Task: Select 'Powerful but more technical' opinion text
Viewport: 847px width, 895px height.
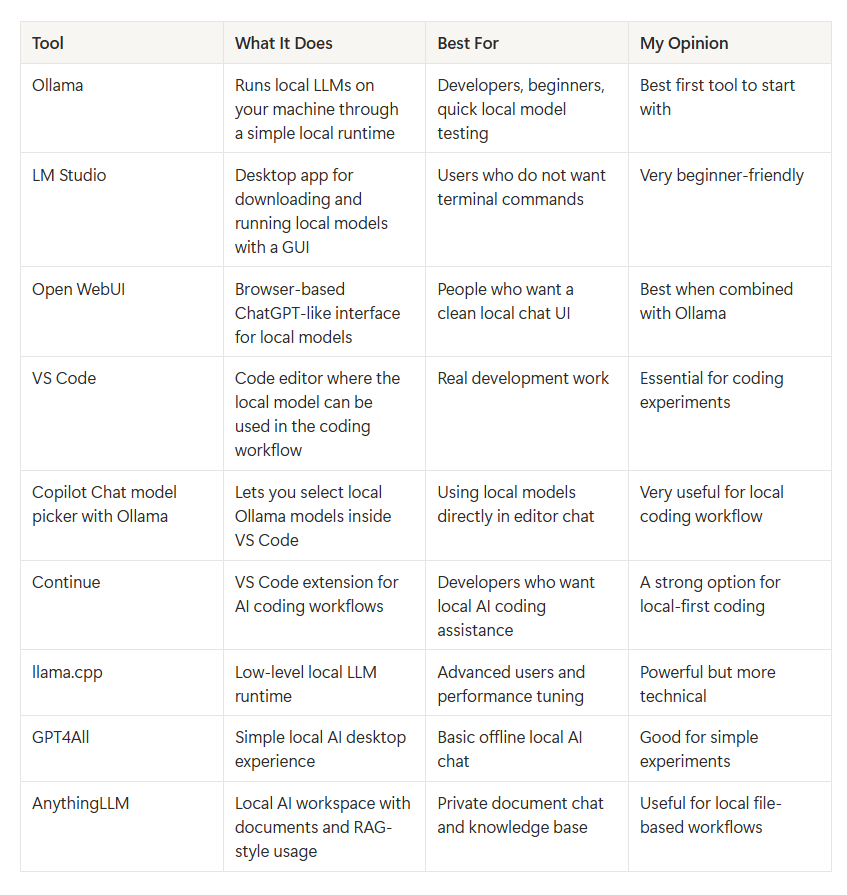Action: tap(707, 684)
